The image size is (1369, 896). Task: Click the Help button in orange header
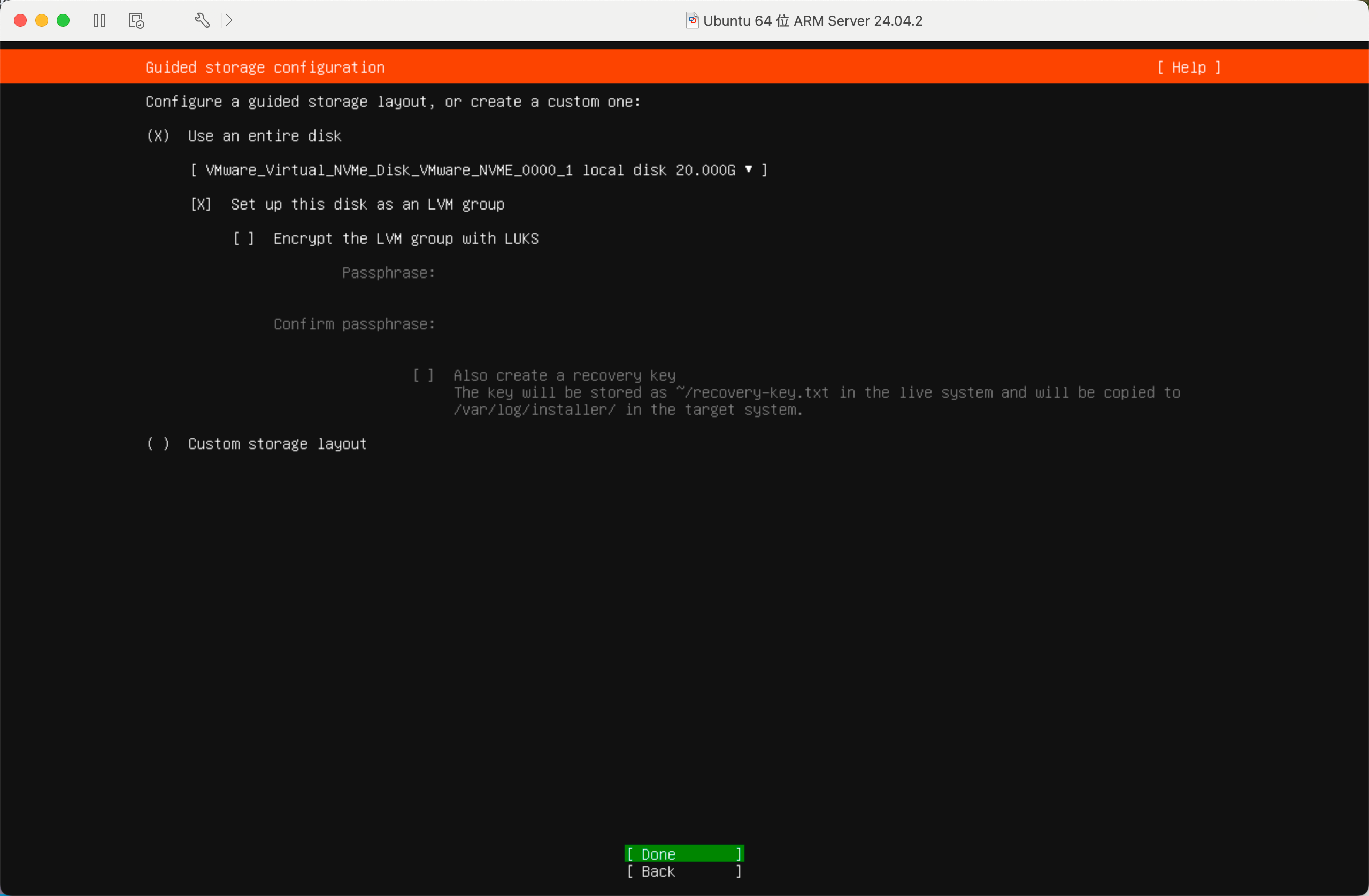(x=1189, y=67)
